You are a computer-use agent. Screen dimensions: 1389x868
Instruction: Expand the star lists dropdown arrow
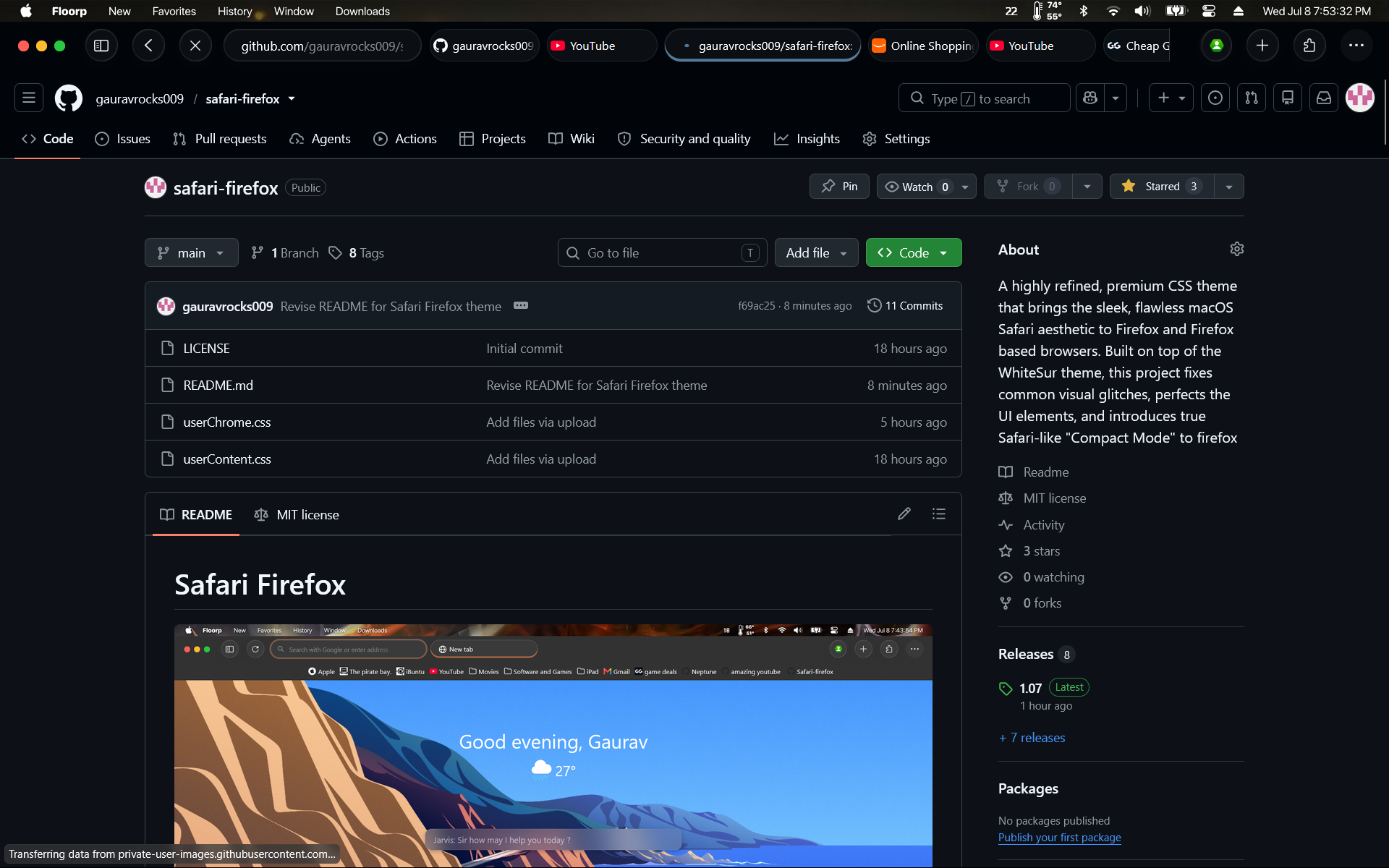point(1229,187)
